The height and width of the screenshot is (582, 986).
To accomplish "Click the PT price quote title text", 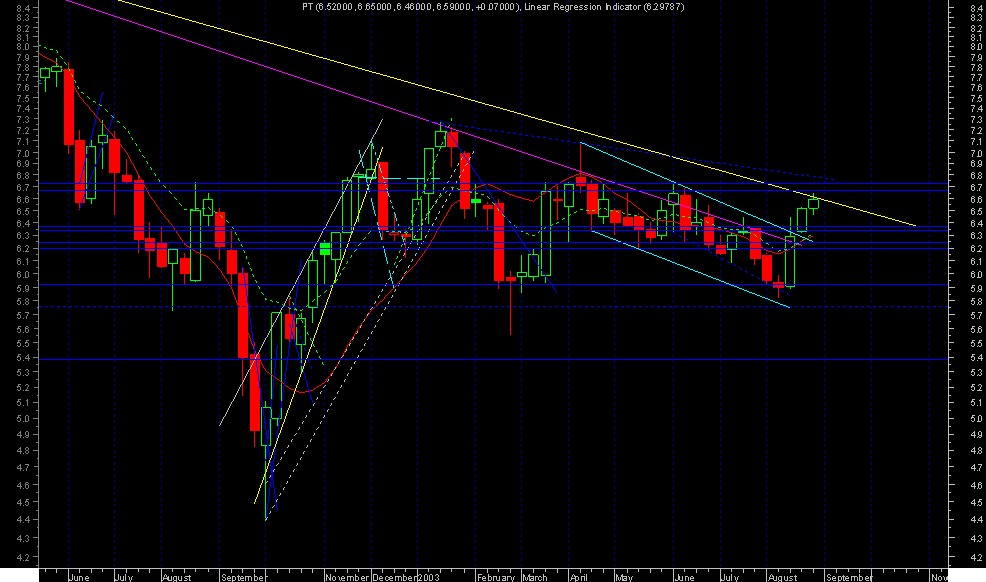I will pos(411,7).
